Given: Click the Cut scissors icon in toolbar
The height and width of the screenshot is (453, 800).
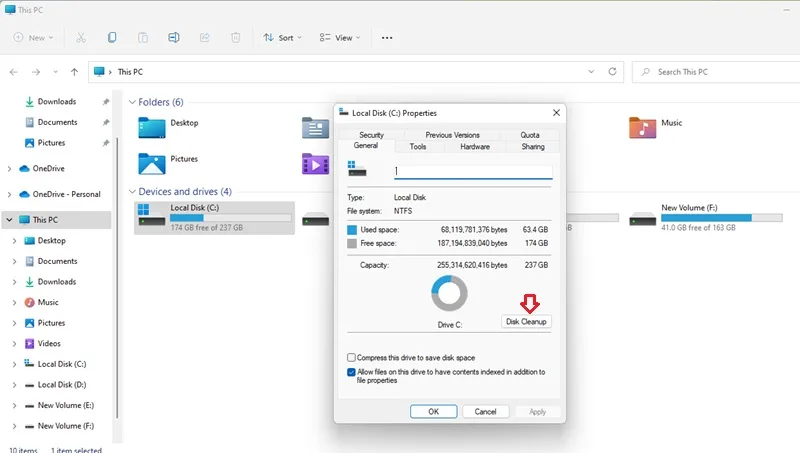Looking at the screenshot, I should tap(81, 38).
